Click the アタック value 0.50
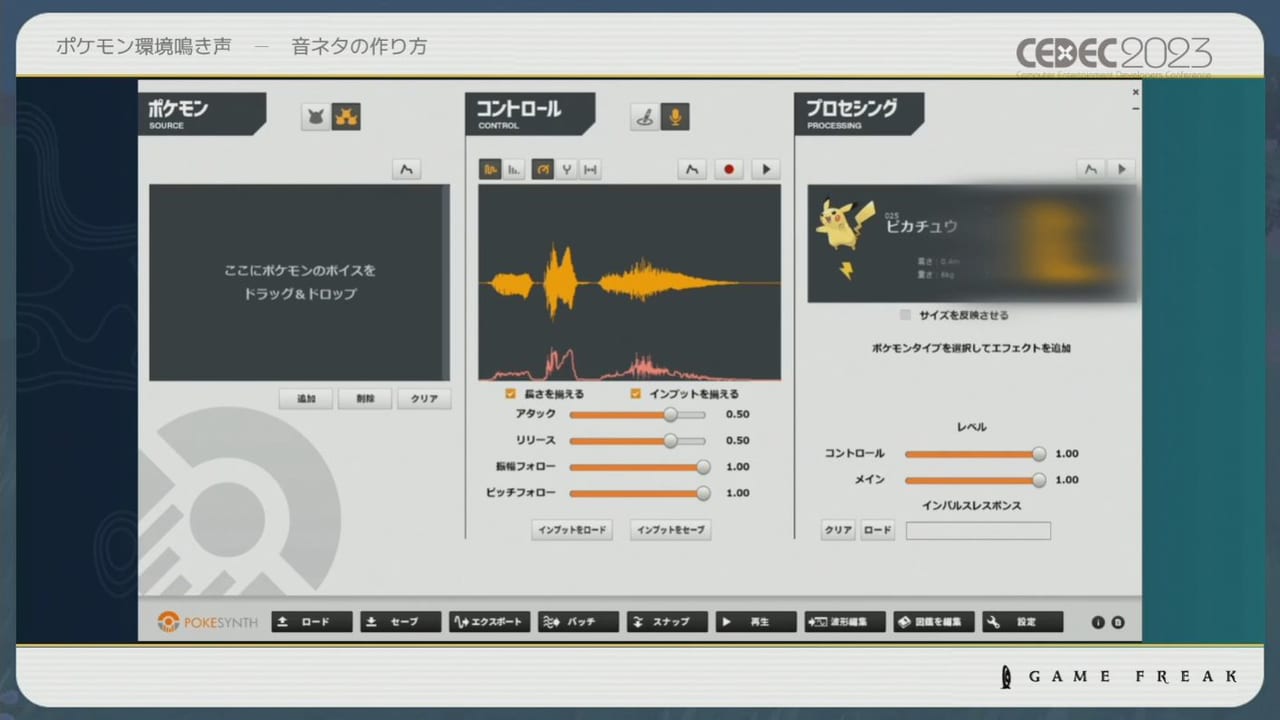This screenshot has width=1280, height=720. pos(738,414)
